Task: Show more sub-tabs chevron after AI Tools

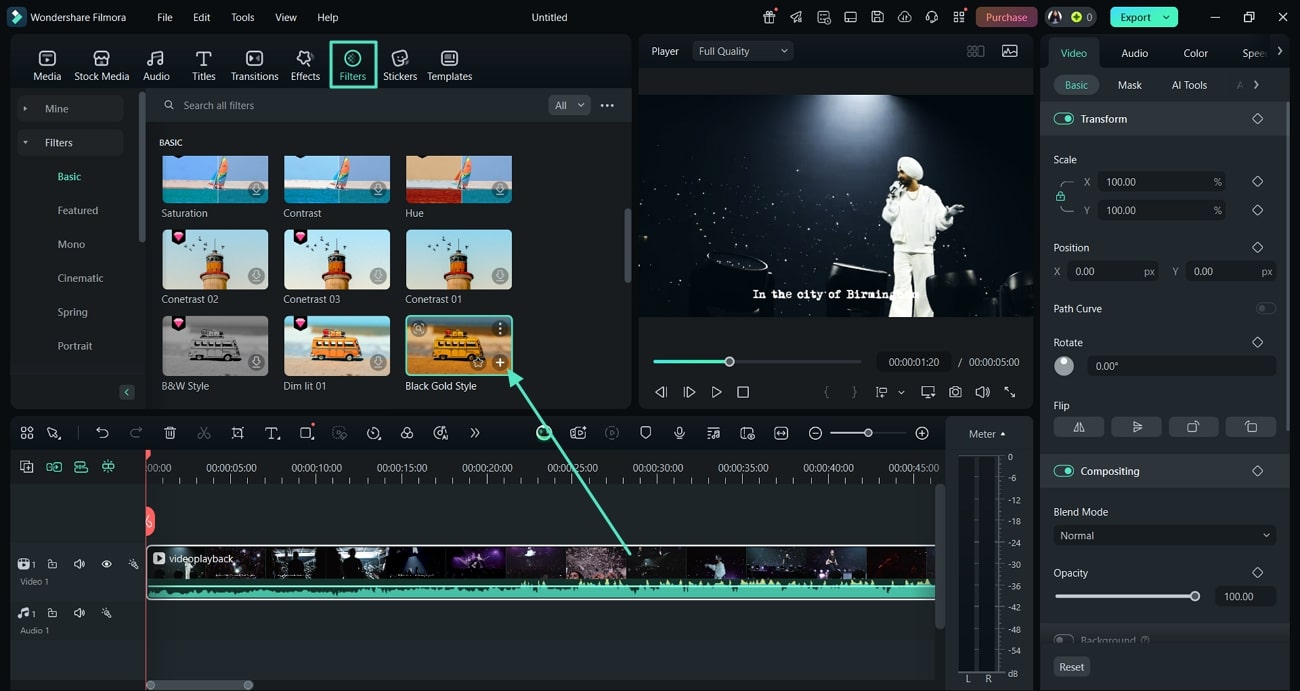Action: [1256, 85]
